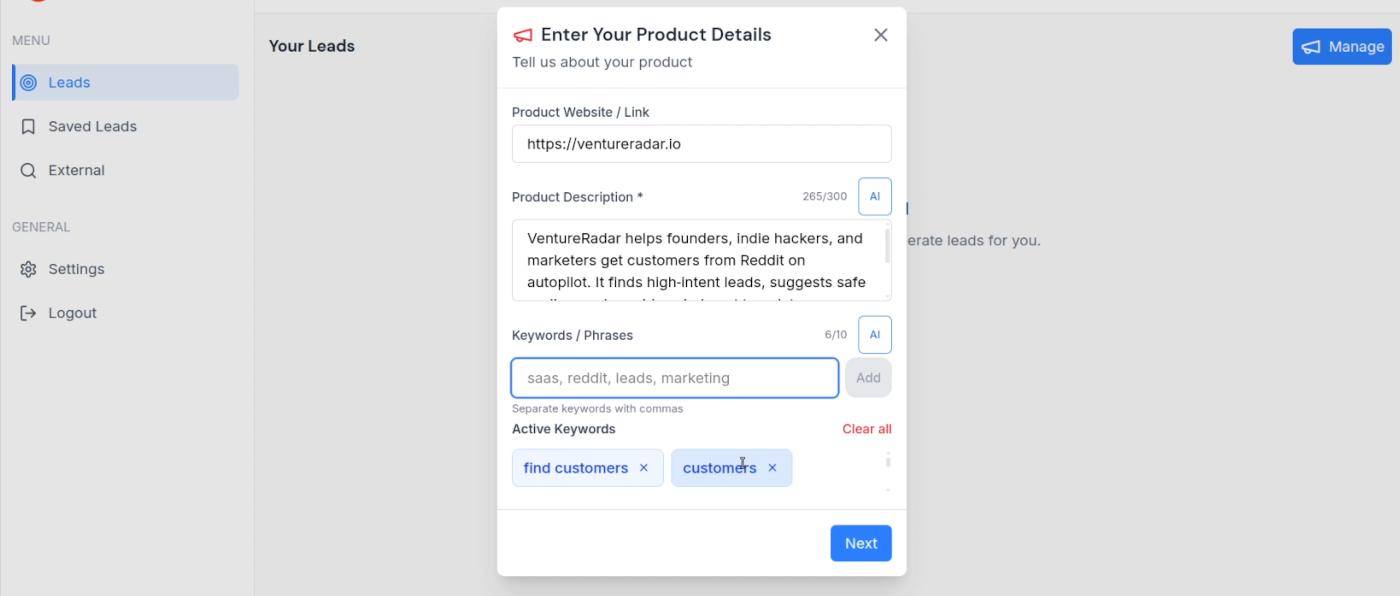Remove the find customers keyword chip
This screenshot has width=1400, height=596.
(643, 467)
